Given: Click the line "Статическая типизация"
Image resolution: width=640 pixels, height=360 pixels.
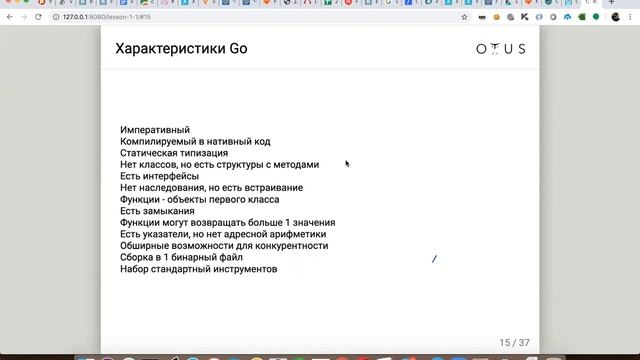Looking at the screenshot, I should point(174,153).
